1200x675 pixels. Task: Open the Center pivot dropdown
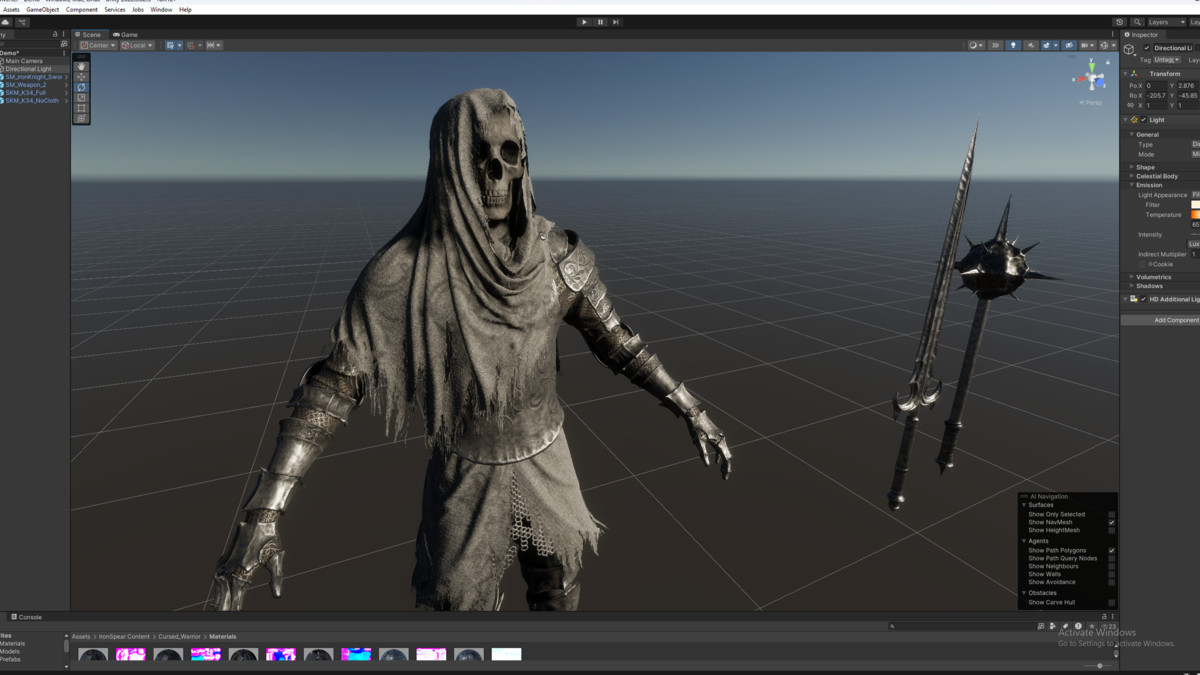(99, 45)
